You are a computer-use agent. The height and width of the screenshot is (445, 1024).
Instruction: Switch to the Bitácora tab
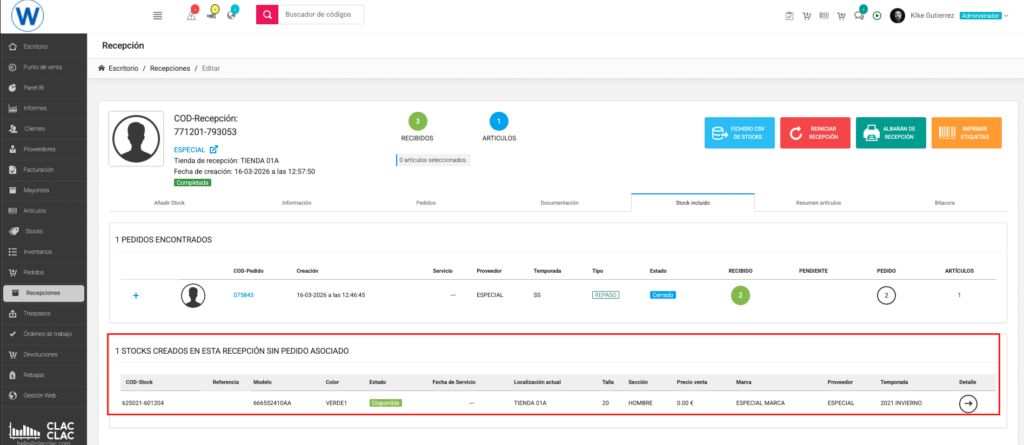[x=942, y=202]
